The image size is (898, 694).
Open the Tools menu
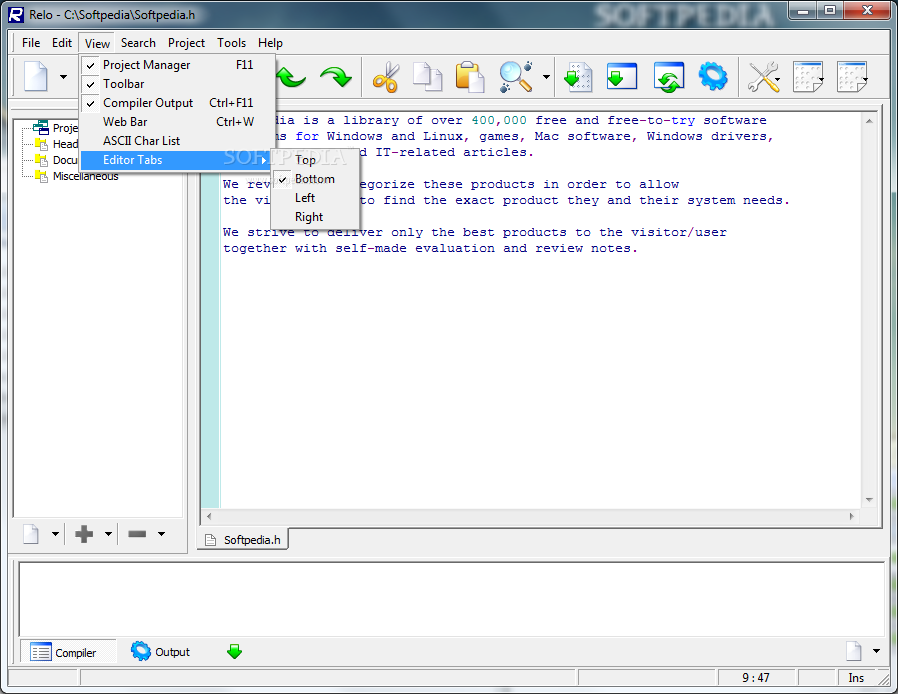[x=231, y=43]
